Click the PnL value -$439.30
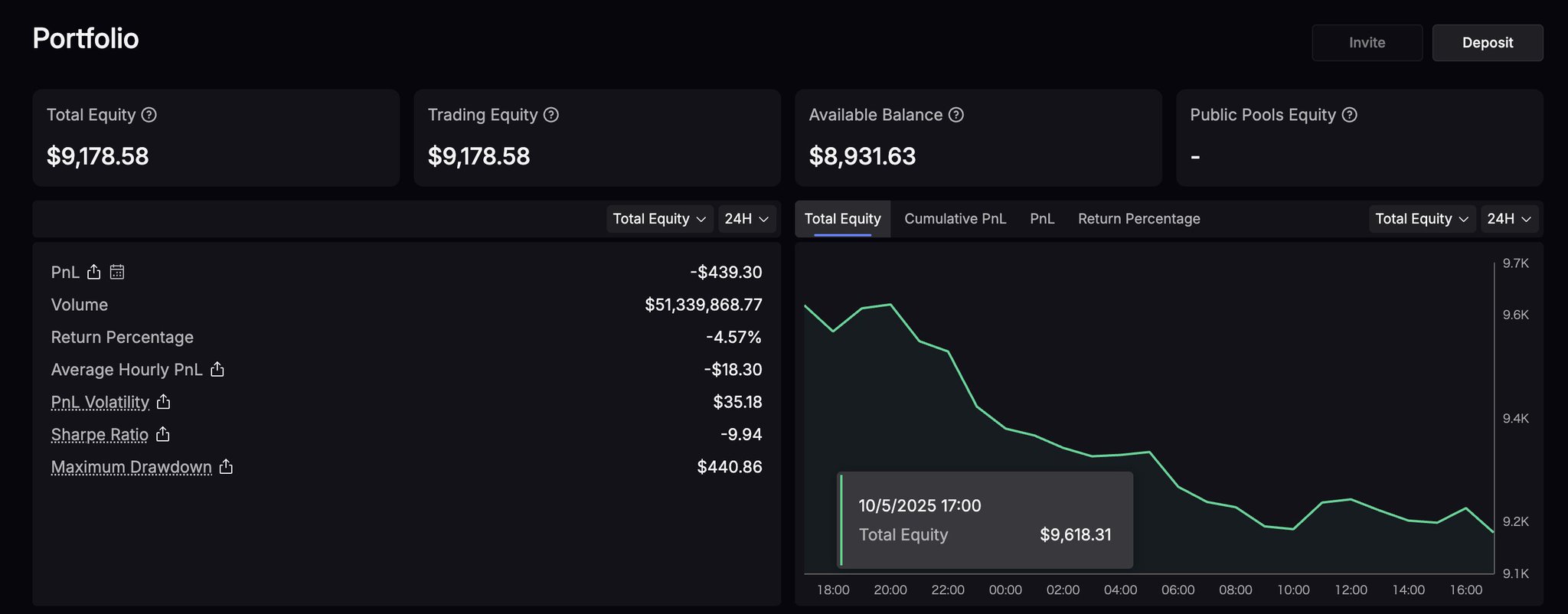 [x=726, y=272]
